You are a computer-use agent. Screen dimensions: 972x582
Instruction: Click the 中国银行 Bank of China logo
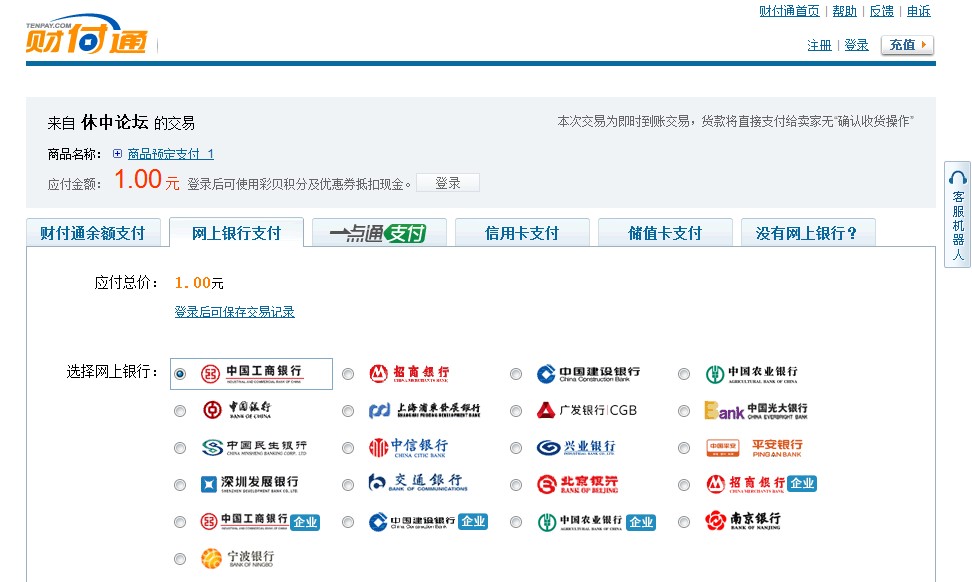(x=237, y=410)
